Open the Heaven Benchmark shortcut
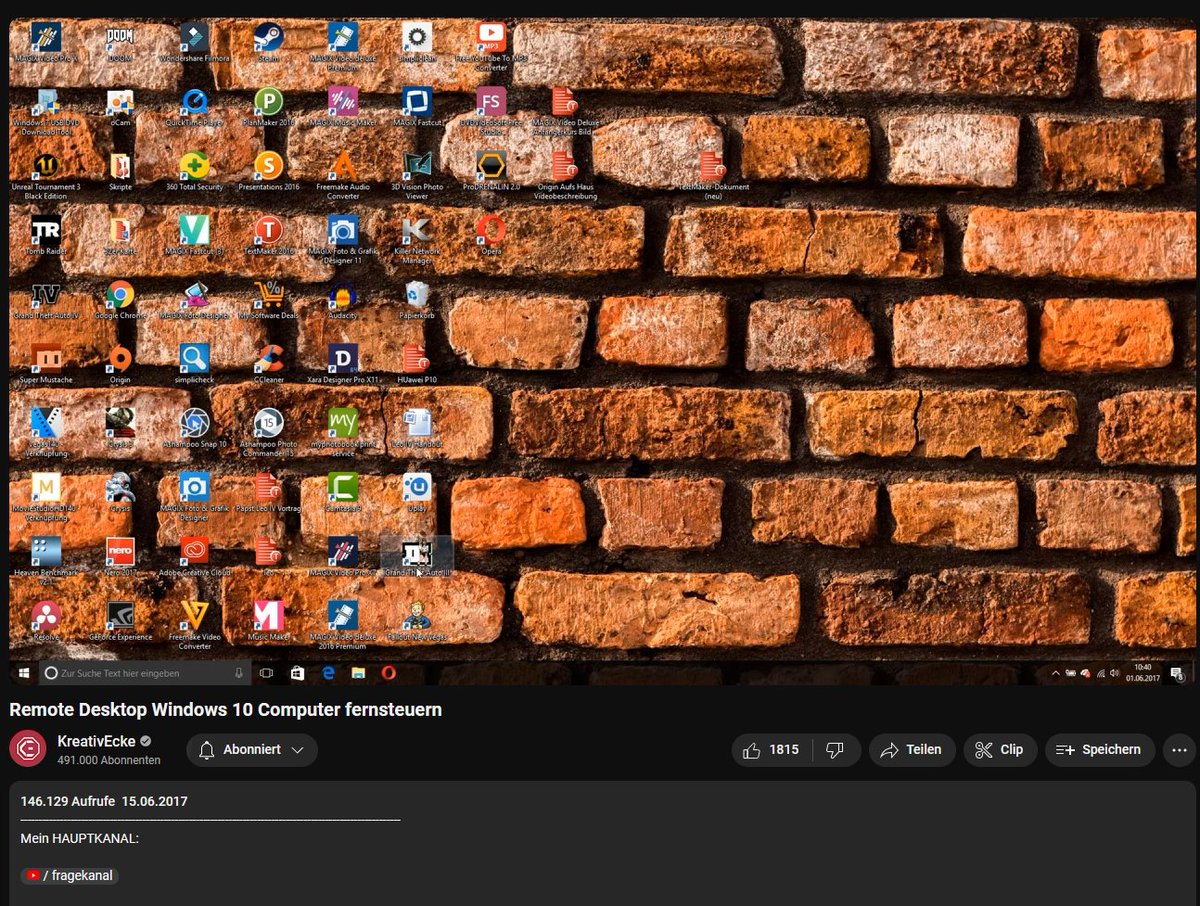Image resolution: width=1200 pixels, height=906 pixels. pyautogui.click(x=46, y=561)
